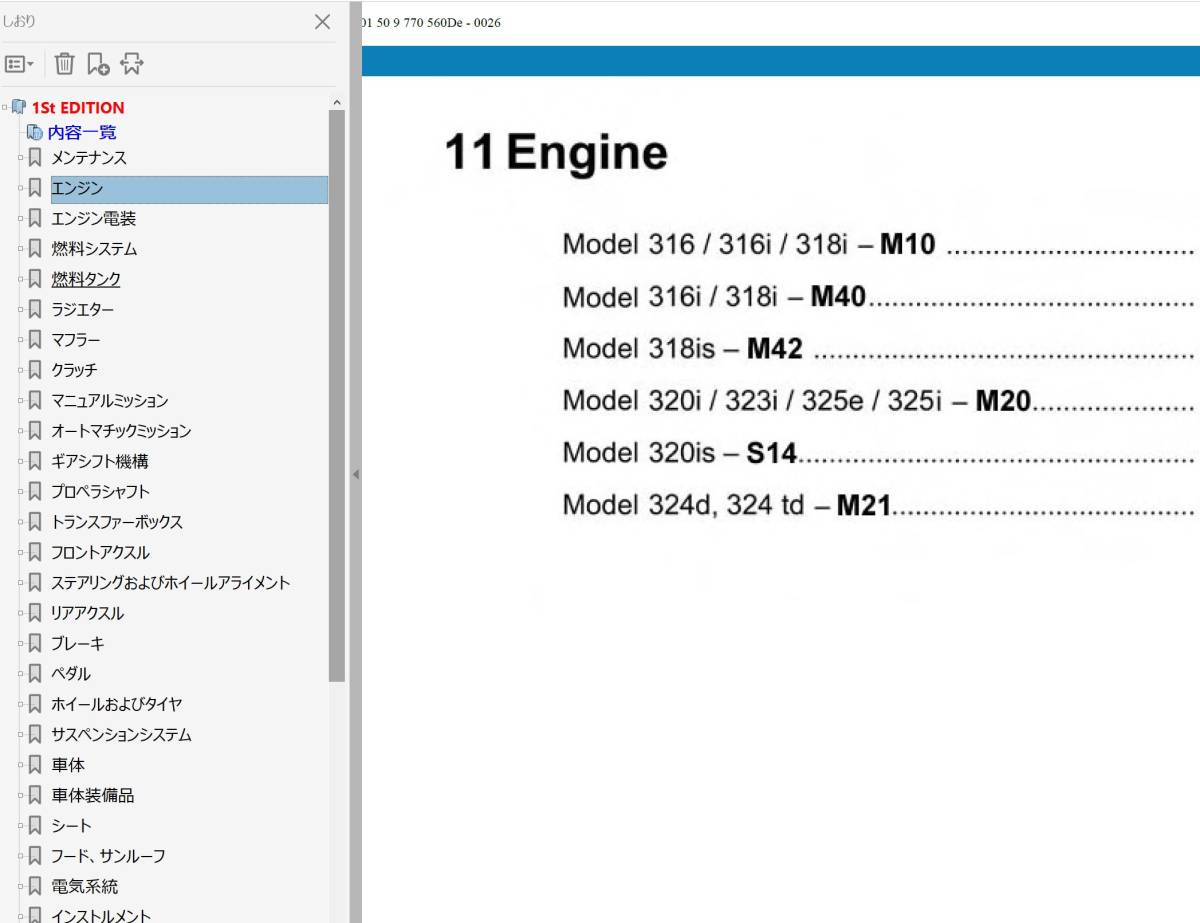Click bookmark icon beside フロントアクスル

[35, 552]
